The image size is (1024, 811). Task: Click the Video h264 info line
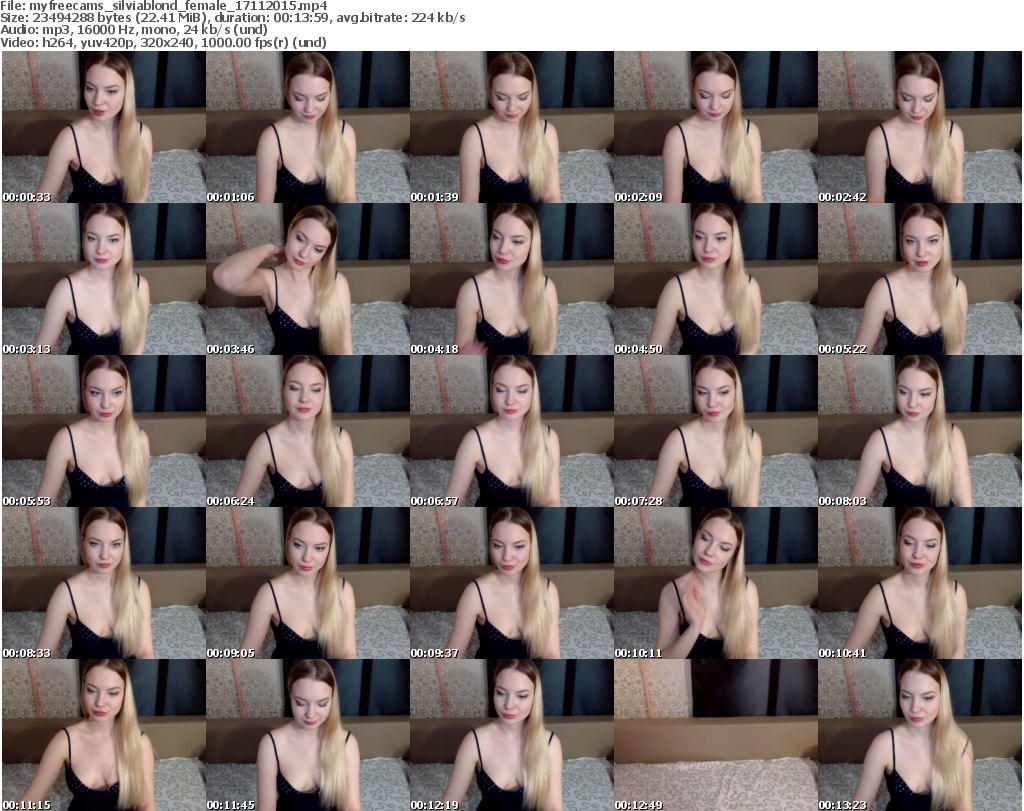tap(163, 42)
